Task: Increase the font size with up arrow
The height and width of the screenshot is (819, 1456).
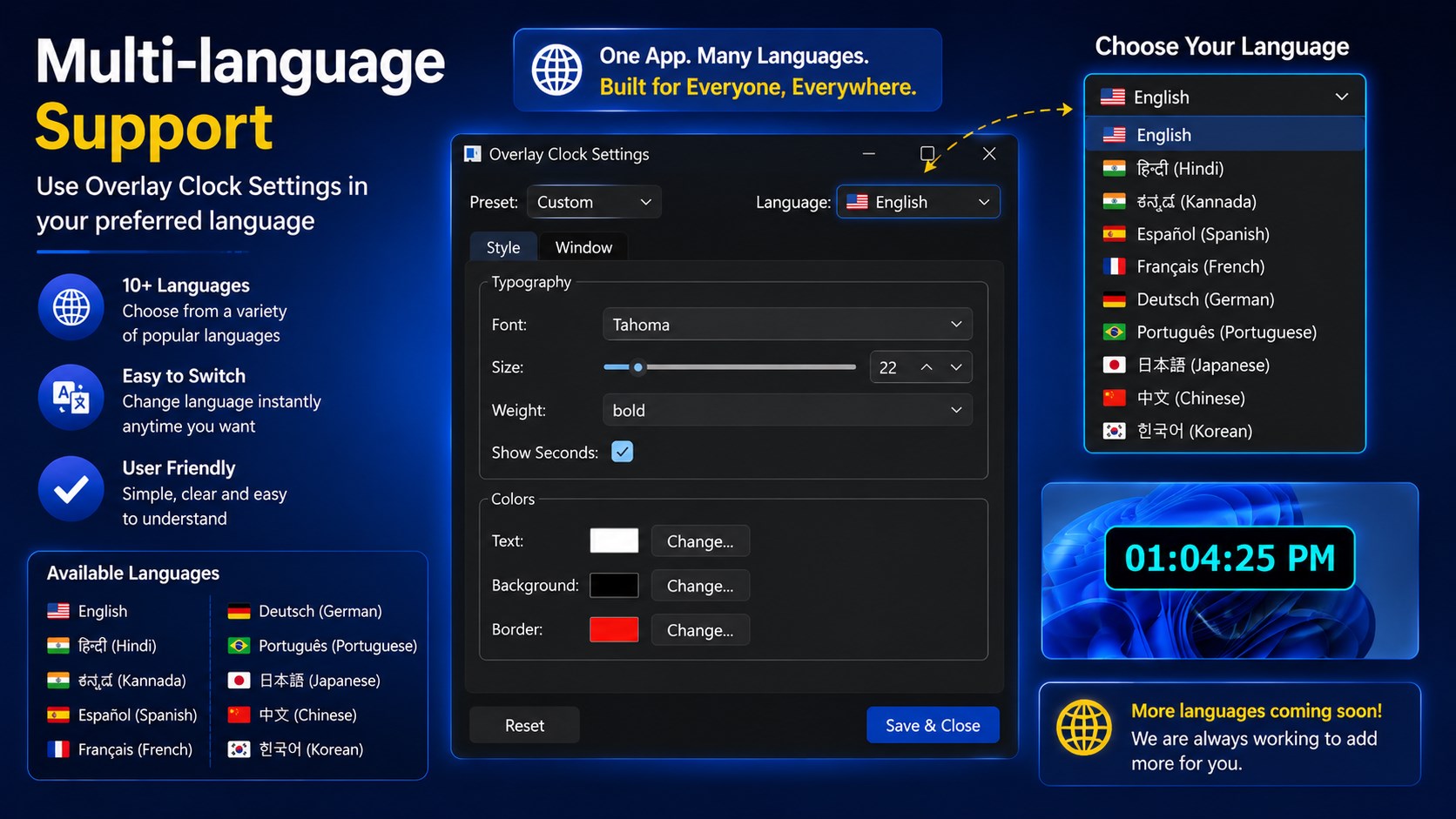Action: [927, 367]
